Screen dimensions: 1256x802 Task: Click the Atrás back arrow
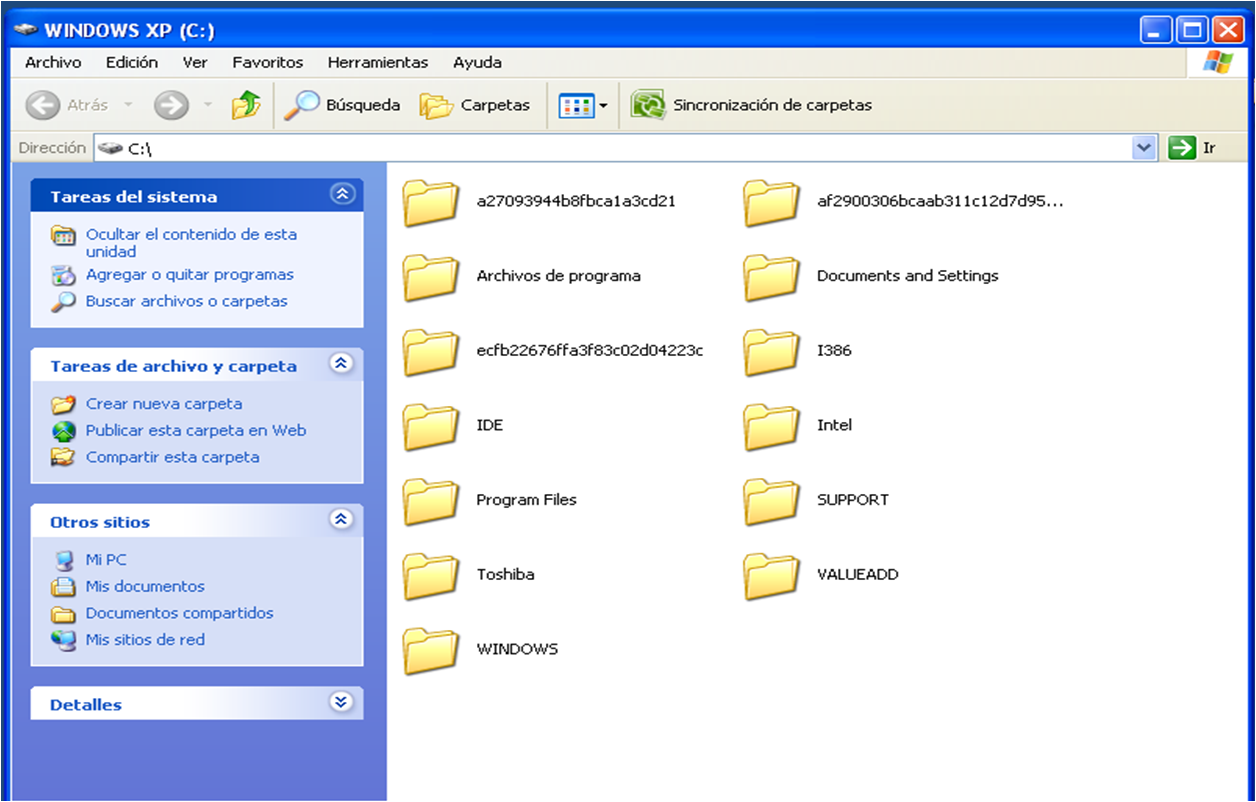point(43,105)
